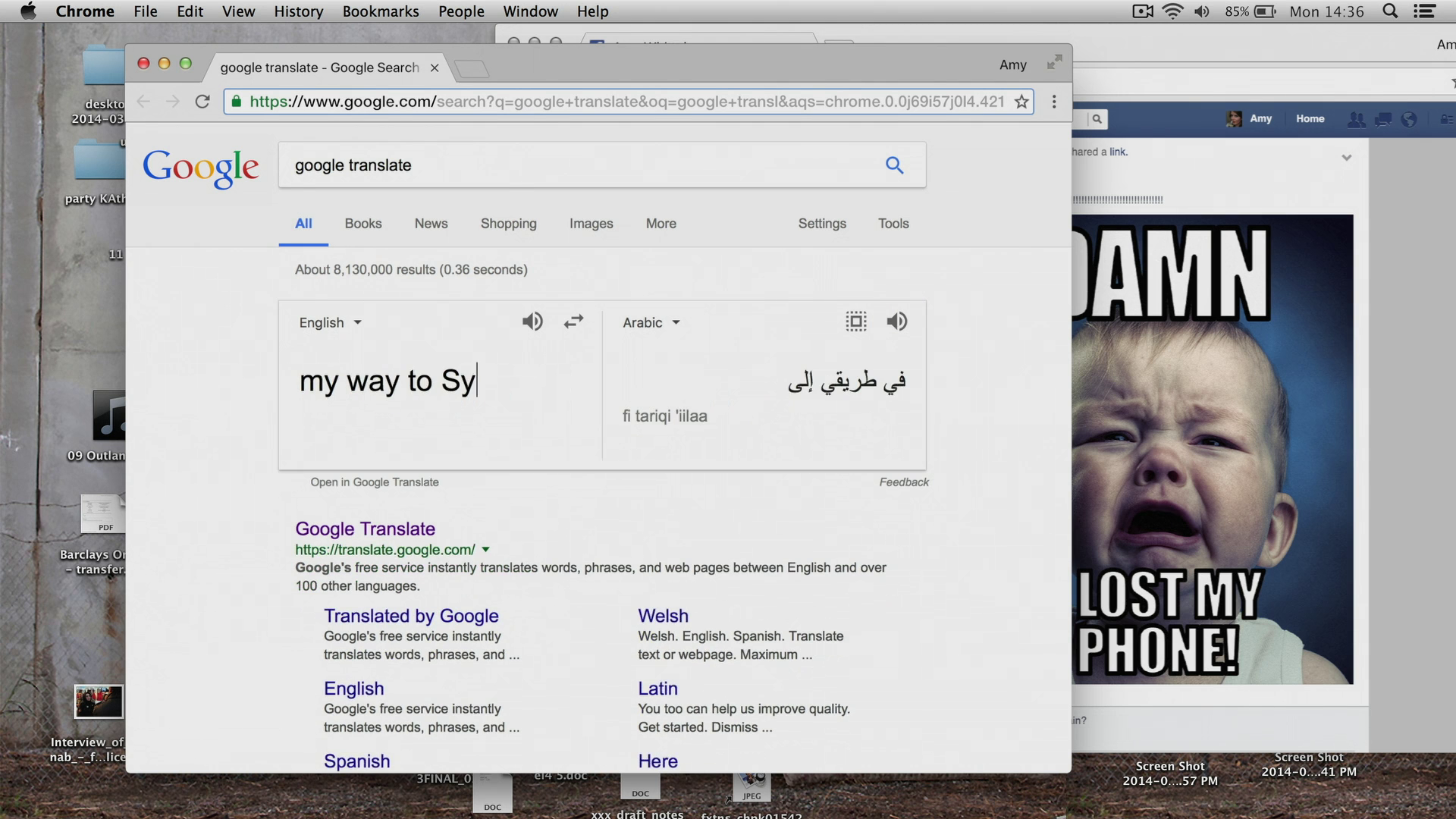Close the google translate tab
The width and height of the screenshot is (1456, 819).
pyautogui.click(x=435, y=67)
